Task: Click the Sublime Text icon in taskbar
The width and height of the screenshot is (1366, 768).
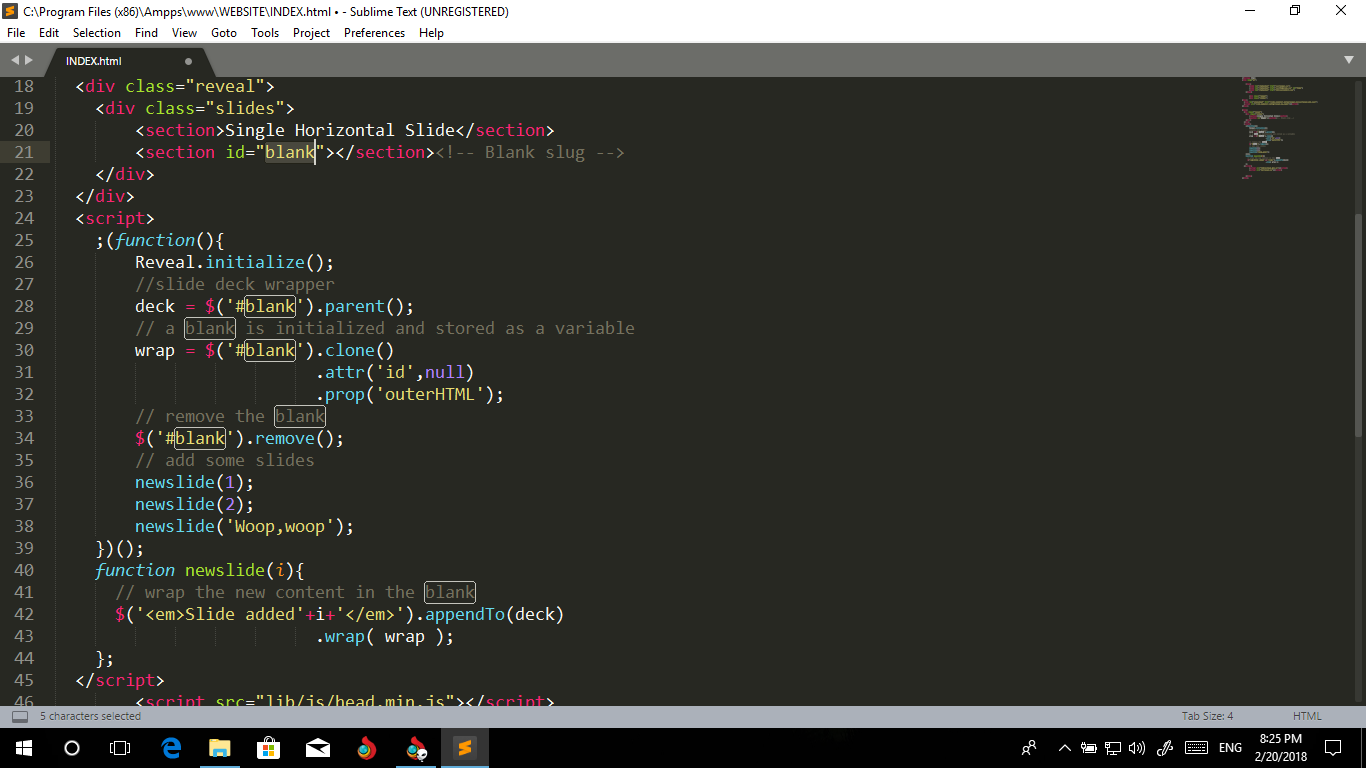Action: [x=464, y=747]
